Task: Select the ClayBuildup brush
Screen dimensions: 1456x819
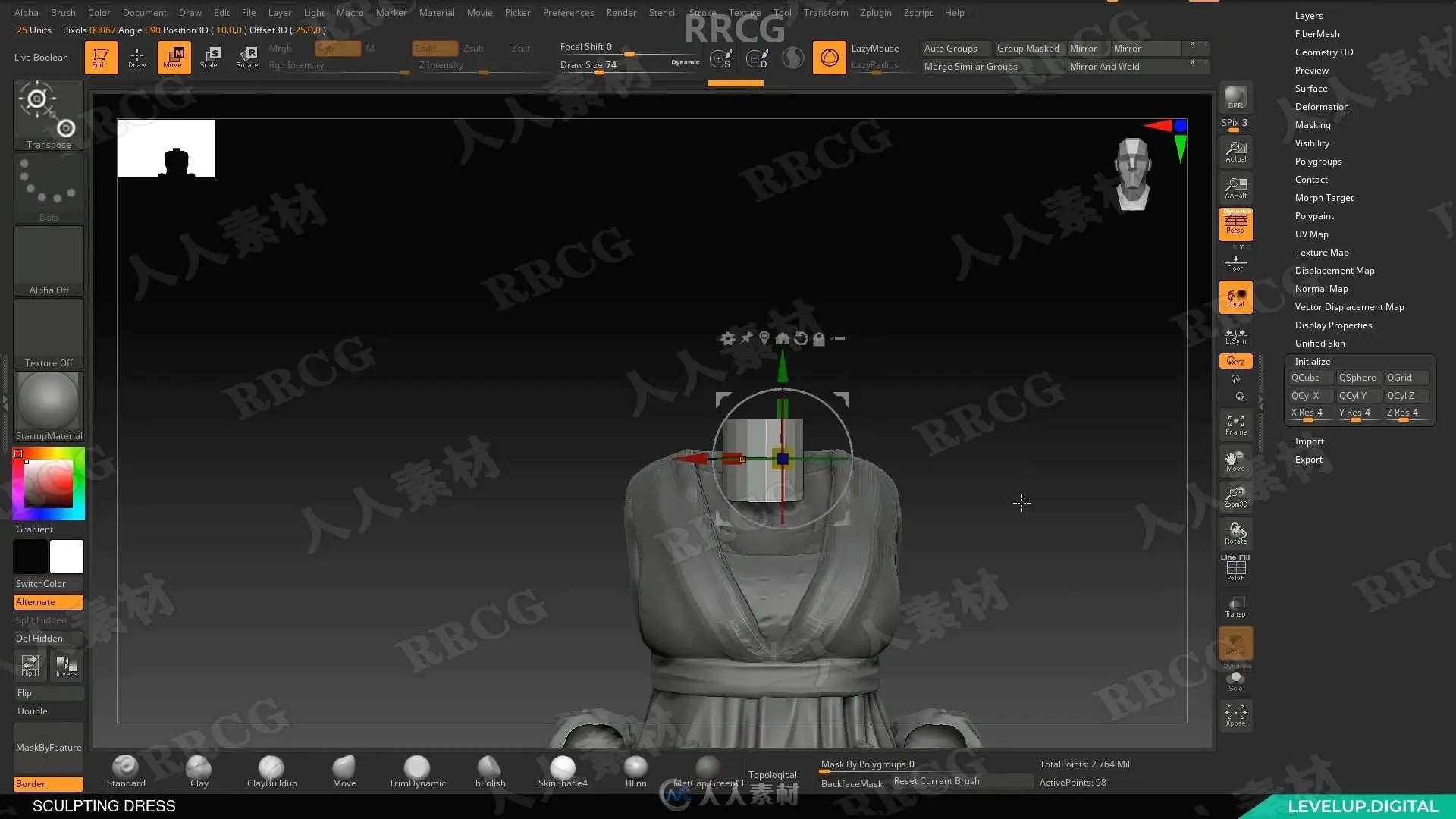Action: (271, 771)
